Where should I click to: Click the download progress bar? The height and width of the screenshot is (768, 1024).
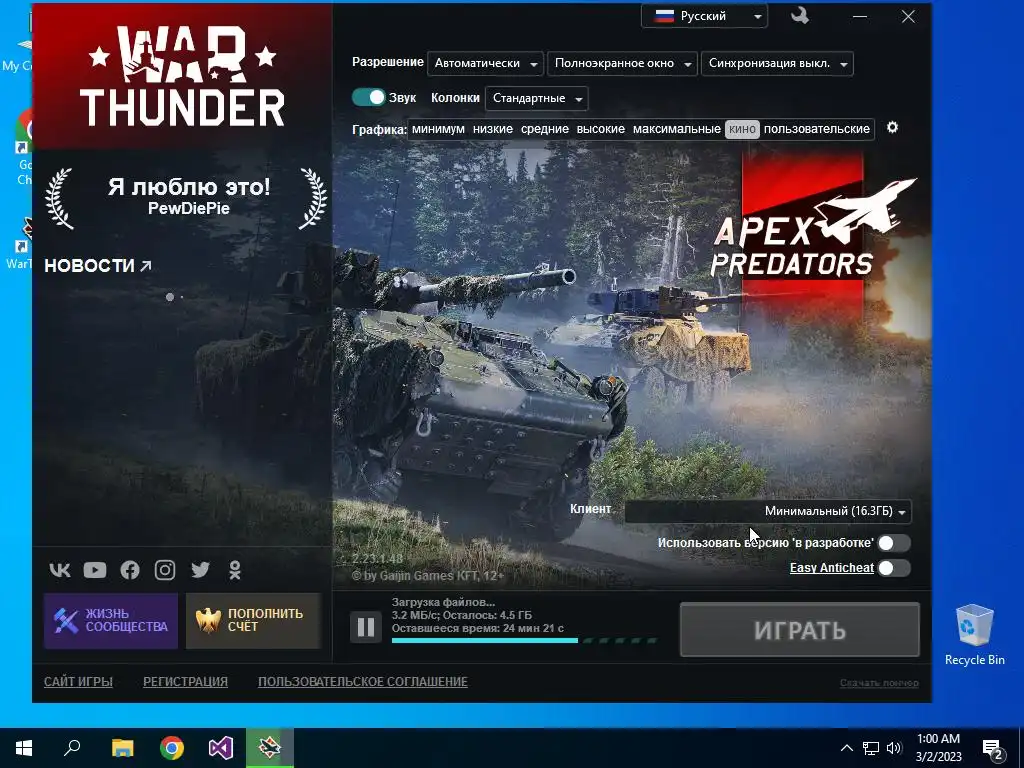coord(524,641)
